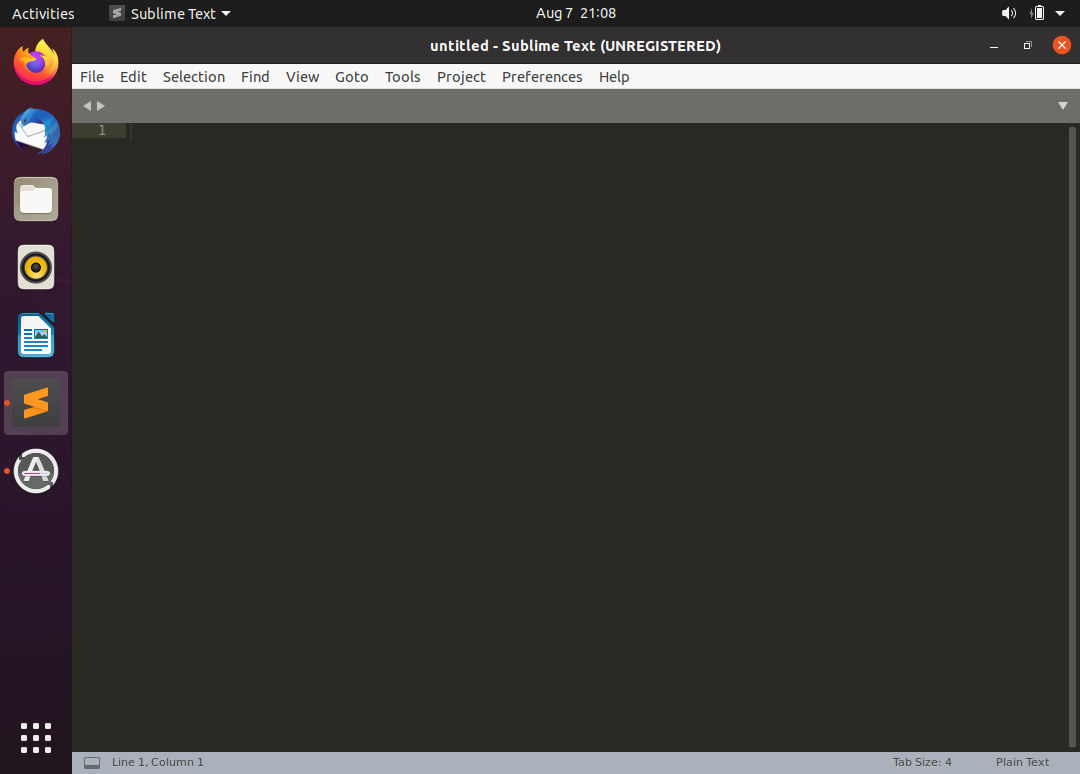Click the Line 1, Column 1 status text
Screen dimensions: 1080x774
click(x=158, y=762)
